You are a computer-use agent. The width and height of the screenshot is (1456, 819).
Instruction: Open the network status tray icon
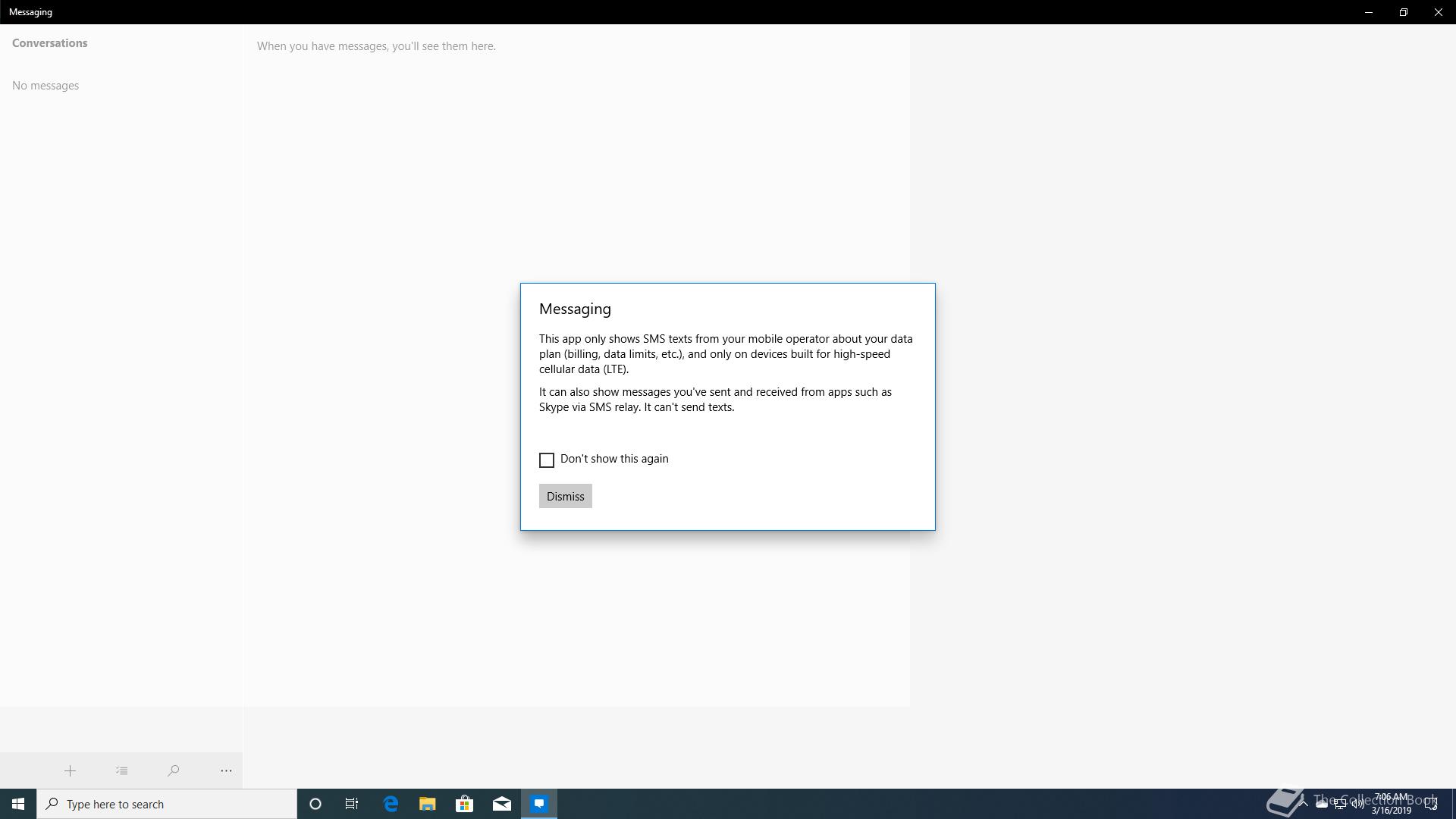(1339, 804)
